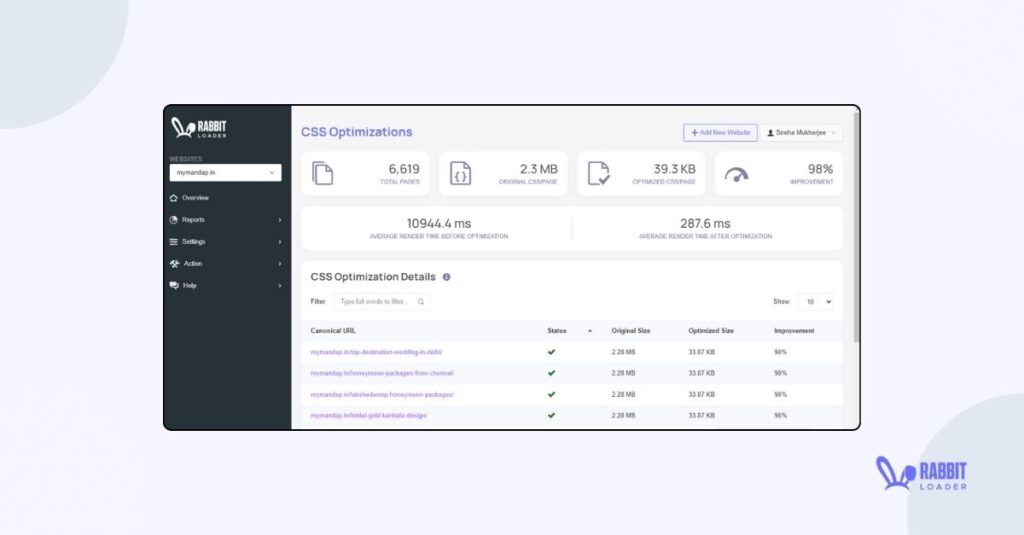This screenshot has height=535, width=1024.
Task: Click the CSS Optimizations page heading
Action: (357, 132)
